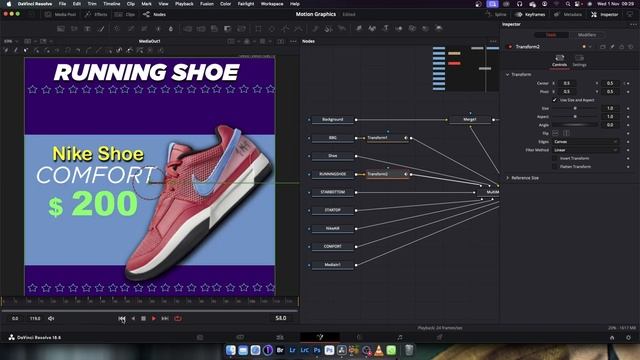Screen dimensions: 640x360
Task: Open the Metadata panel
Action: click(x=568, y=14)
